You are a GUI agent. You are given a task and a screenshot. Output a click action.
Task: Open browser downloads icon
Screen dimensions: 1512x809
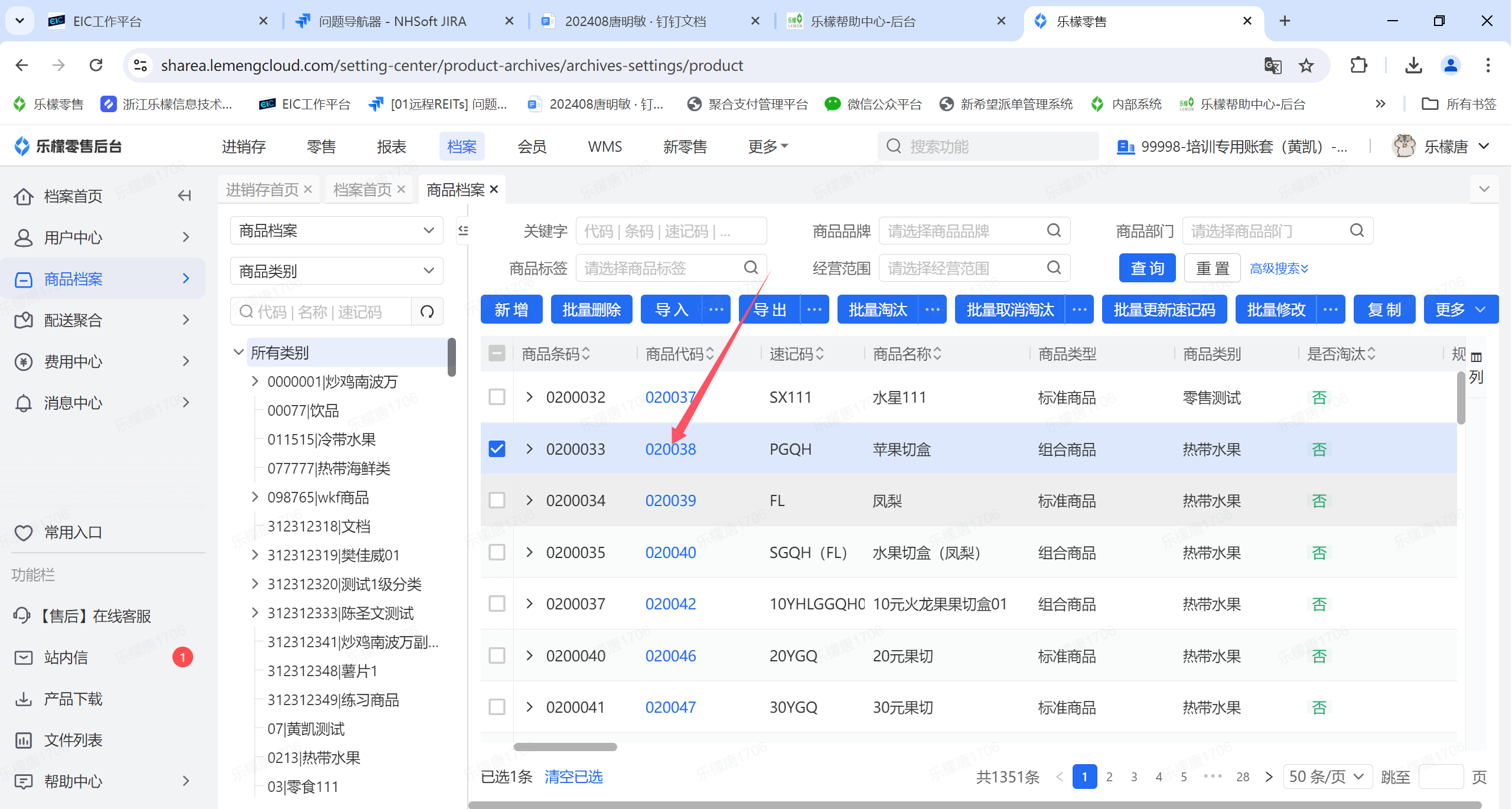pyautogui.click(x=1413, y=65)
